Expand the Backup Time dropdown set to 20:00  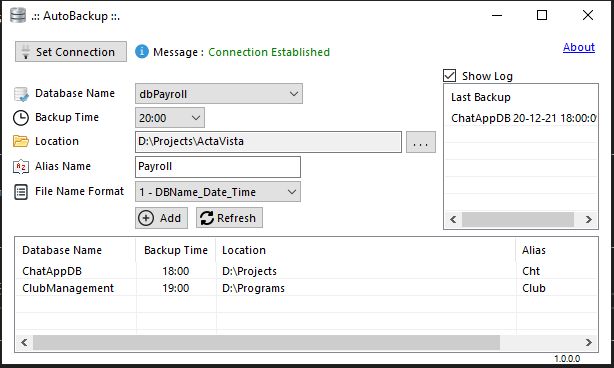point(170,117)
